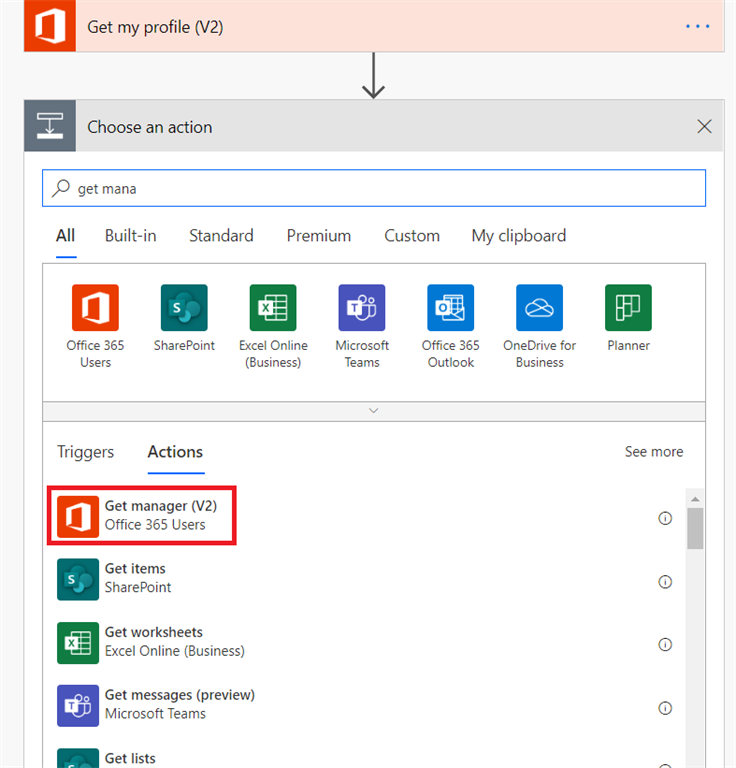This screenshot has height=768, width=736.
Task: Choose the Get lists action
Action: (363, 757)
